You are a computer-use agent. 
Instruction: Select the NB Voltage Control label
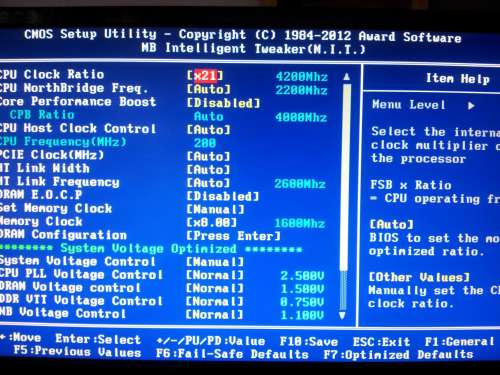click(x=63, y=313)
